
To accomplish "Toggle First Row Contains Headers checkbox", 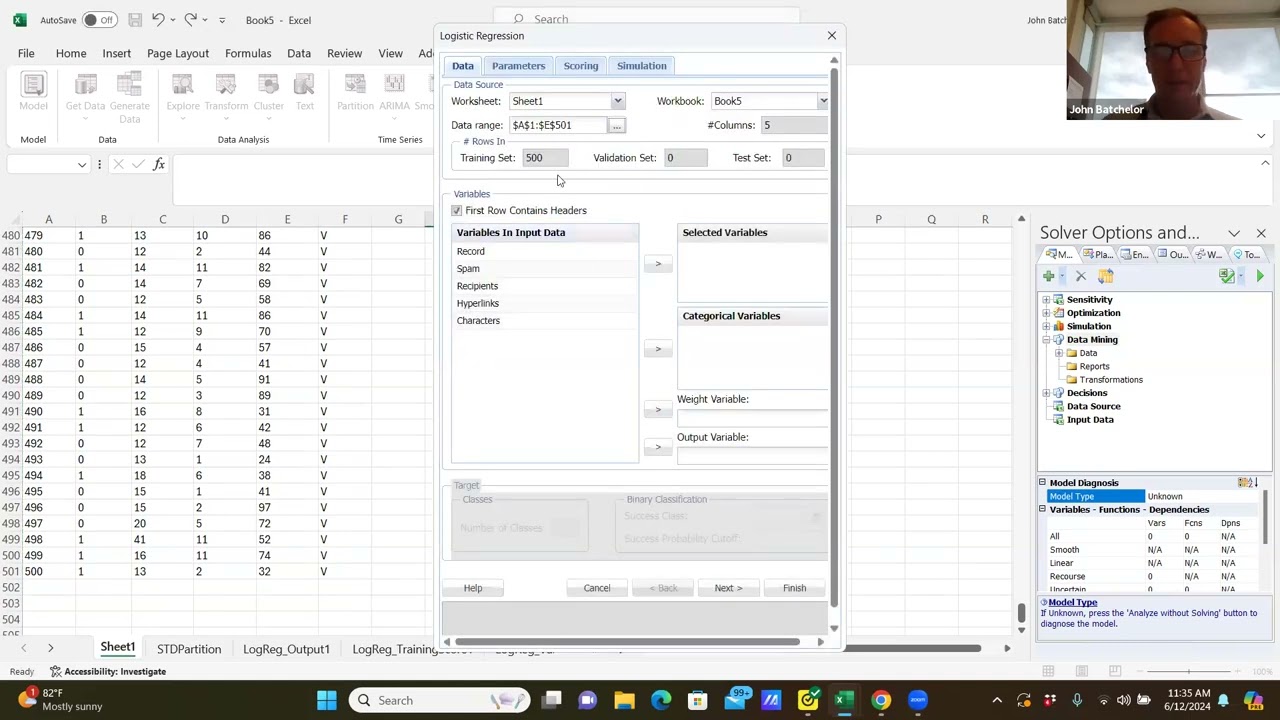I will (457, 211).
